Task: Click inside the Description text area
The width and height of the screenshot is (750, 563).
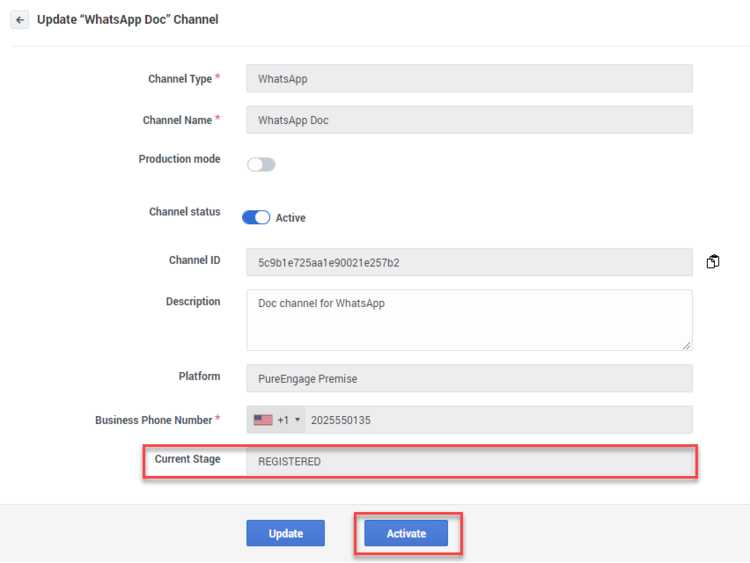Action: (469, 320)
